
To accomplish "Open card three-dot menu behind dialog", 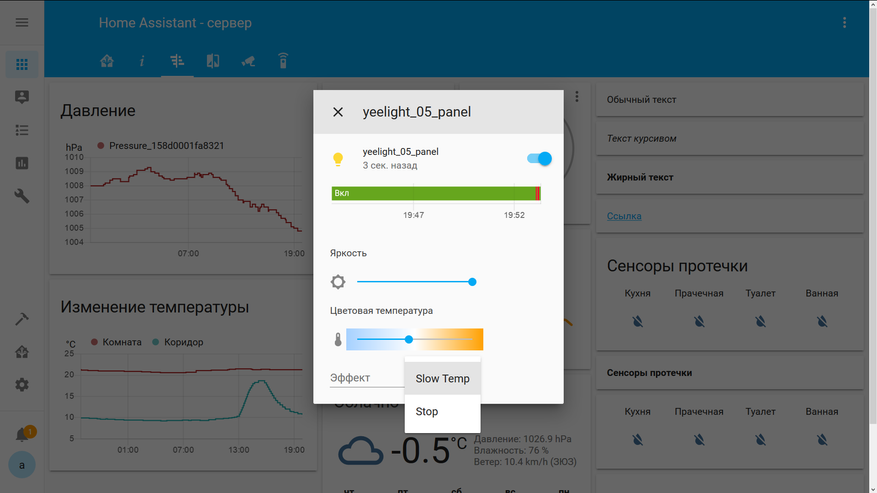I will (577, 97).
